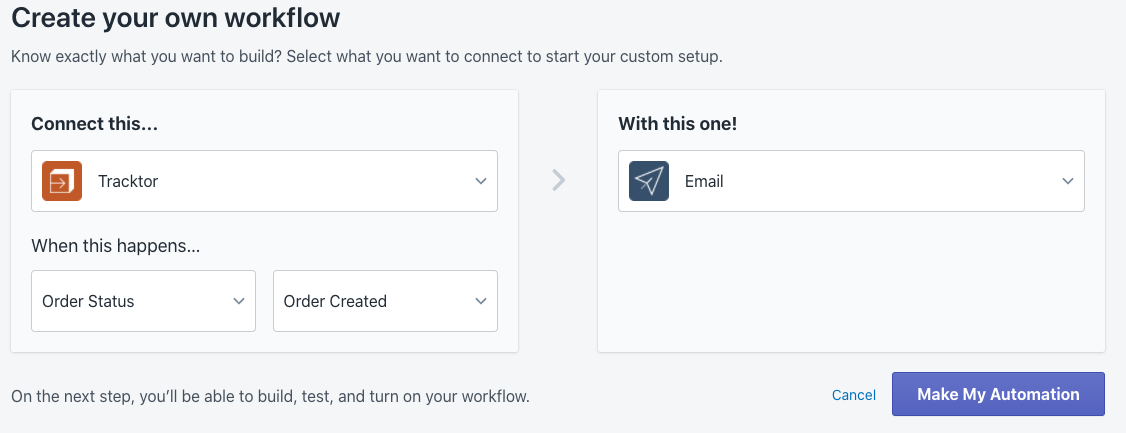Click the Make My Automation button
Viewport: 1126px width, 433px height.
pyautogui.click(x=998, y=394)
